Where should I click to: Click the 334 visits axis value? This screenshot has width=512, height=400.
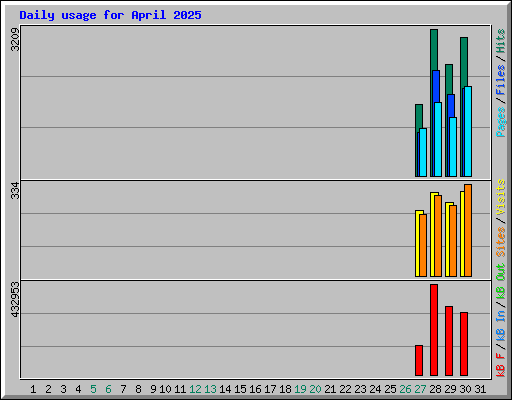[15, 190]
